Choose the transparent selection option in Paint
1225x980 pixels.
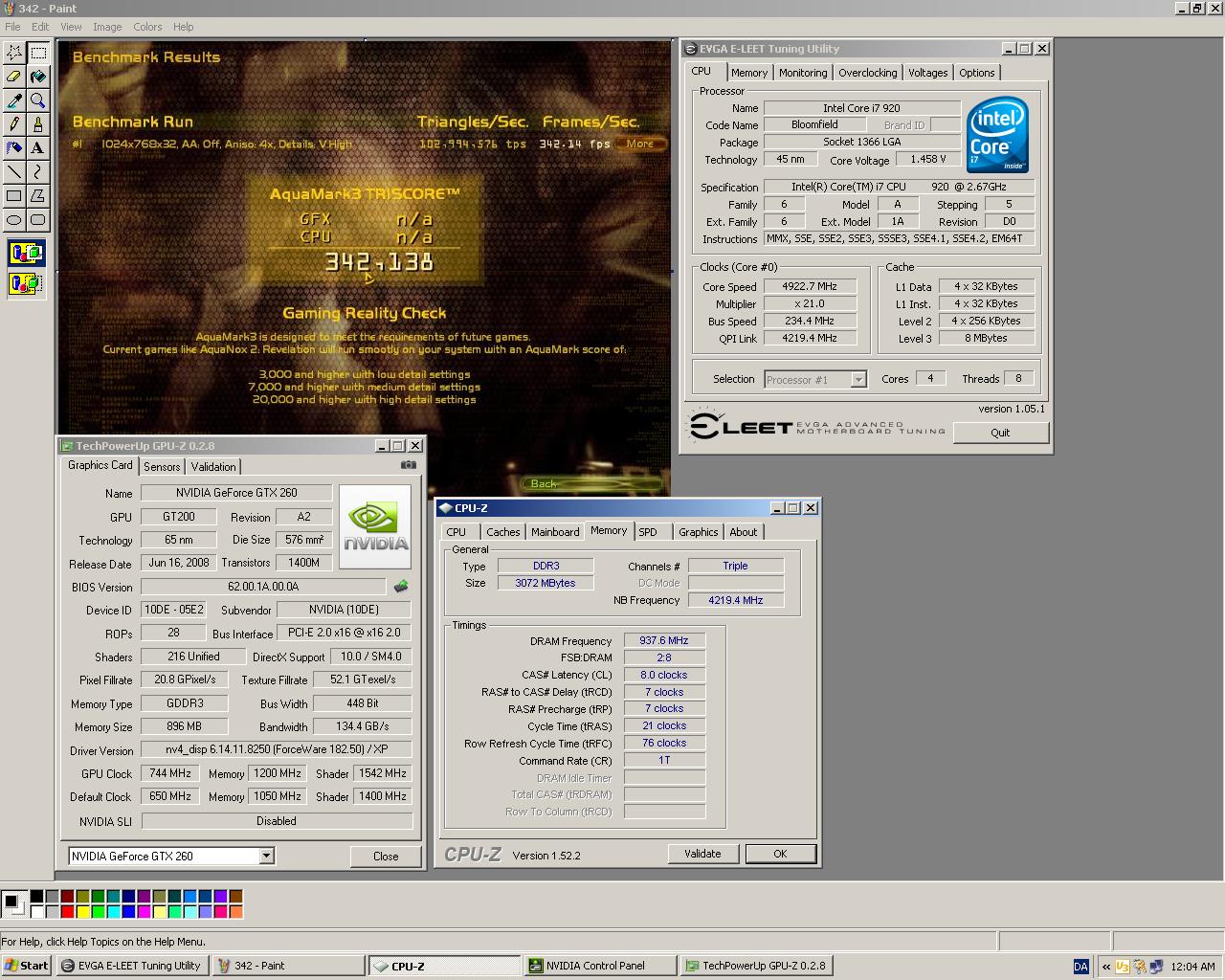coord(26,284)
